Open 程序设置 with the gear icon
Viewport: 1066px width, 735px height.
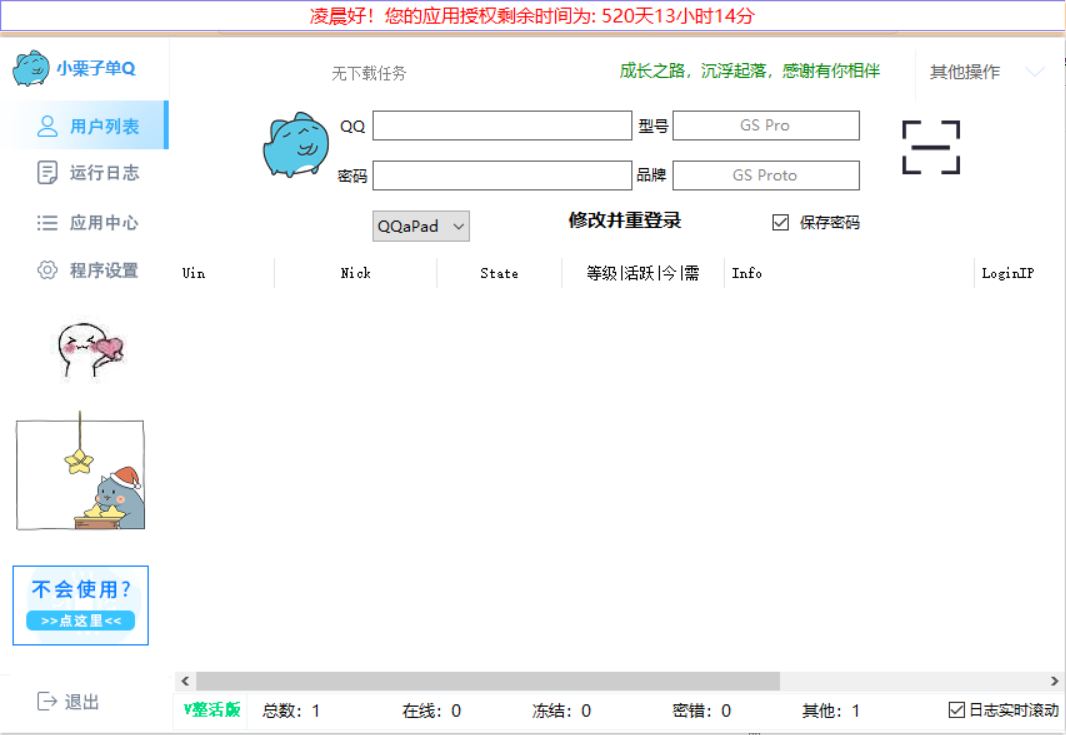(48, 270)
